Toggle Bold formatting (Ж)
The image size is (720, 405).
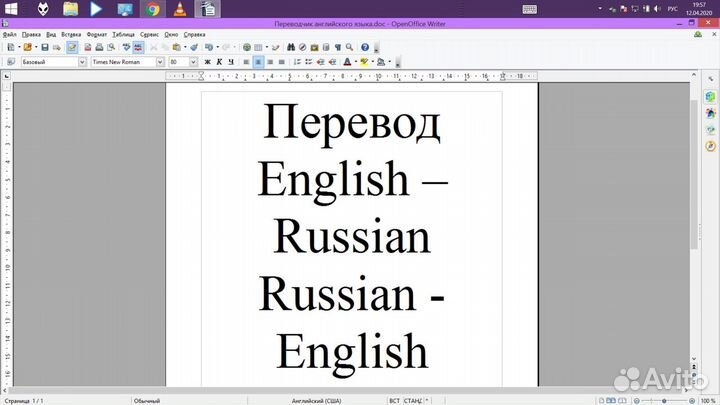(207, 62)
